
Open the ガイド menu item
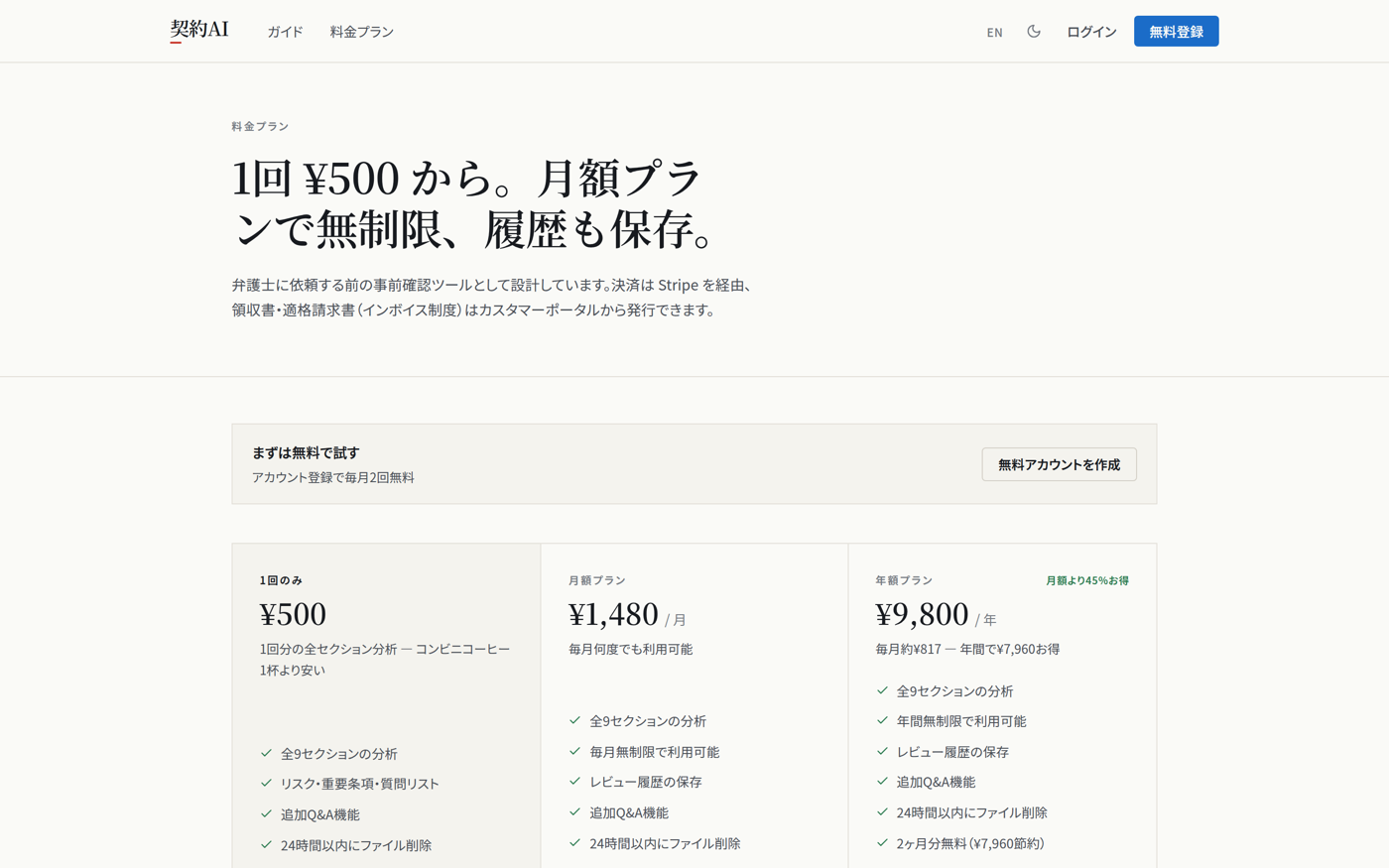285,32
